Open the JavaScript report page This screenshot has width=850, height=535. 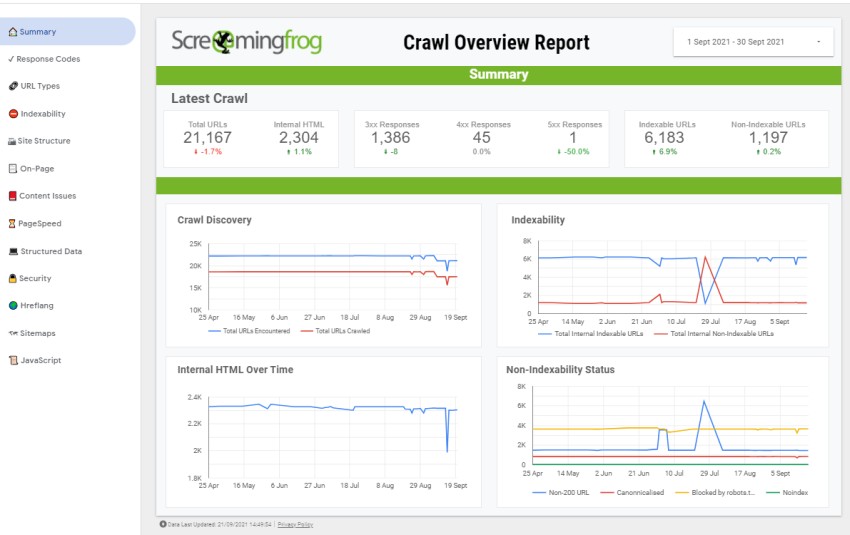click(x=41, y=360)
